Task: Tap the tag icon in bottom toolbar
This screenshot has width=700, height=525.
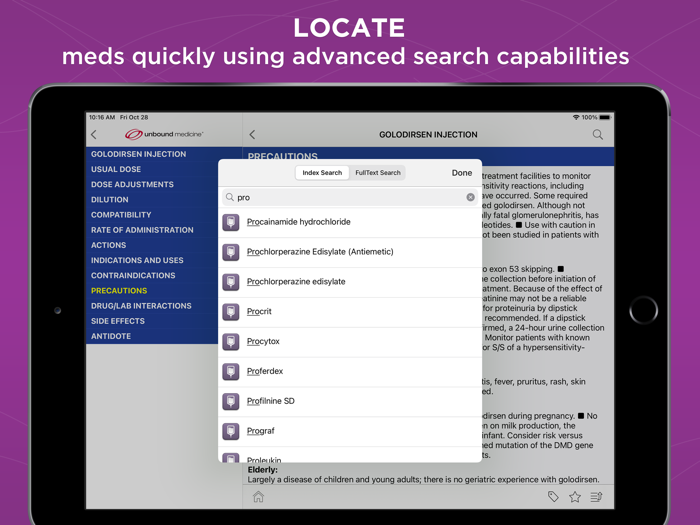Action: [x=553, y=496]
